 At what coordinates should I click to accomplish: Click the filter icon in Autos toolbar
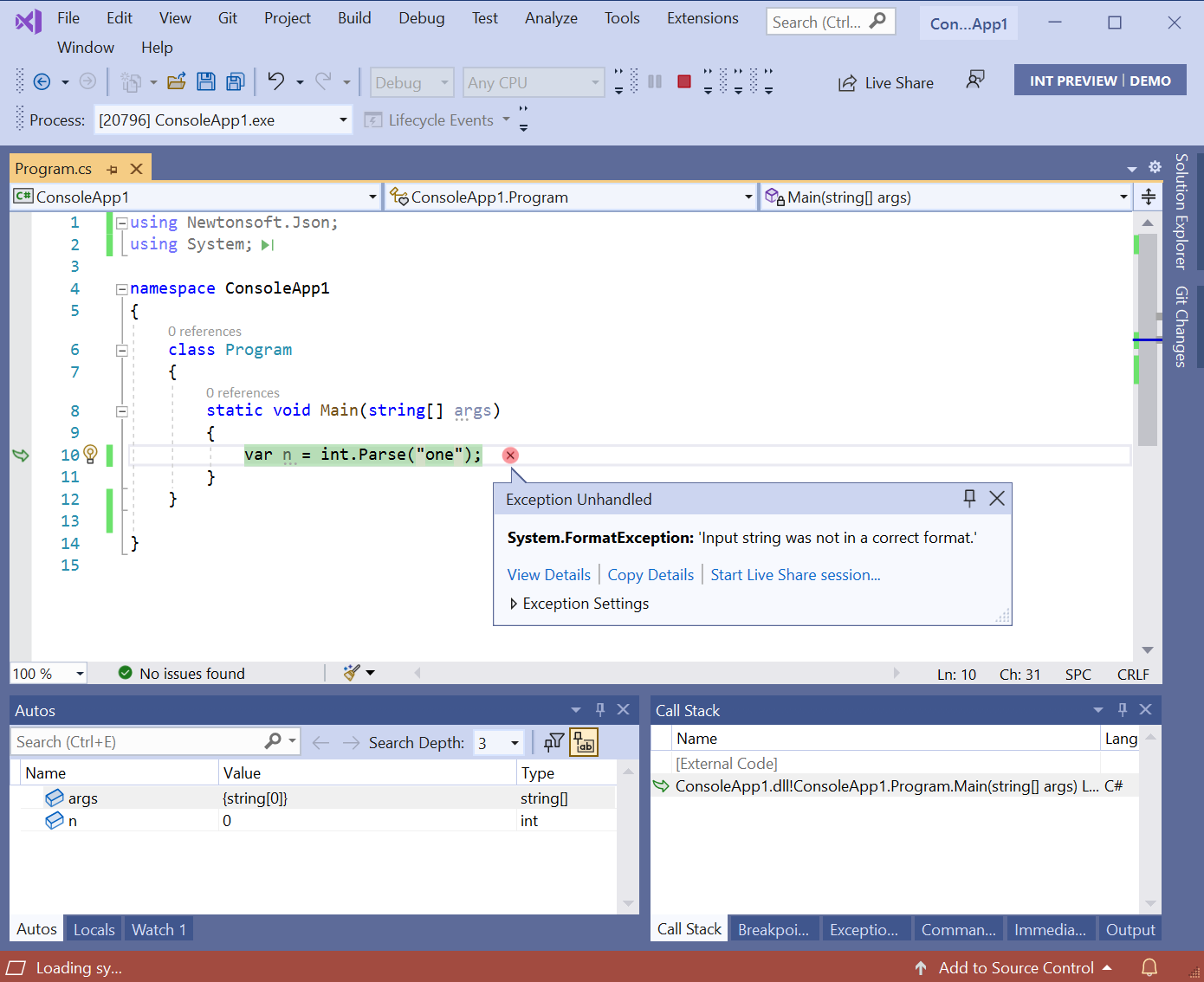point(554,742)
